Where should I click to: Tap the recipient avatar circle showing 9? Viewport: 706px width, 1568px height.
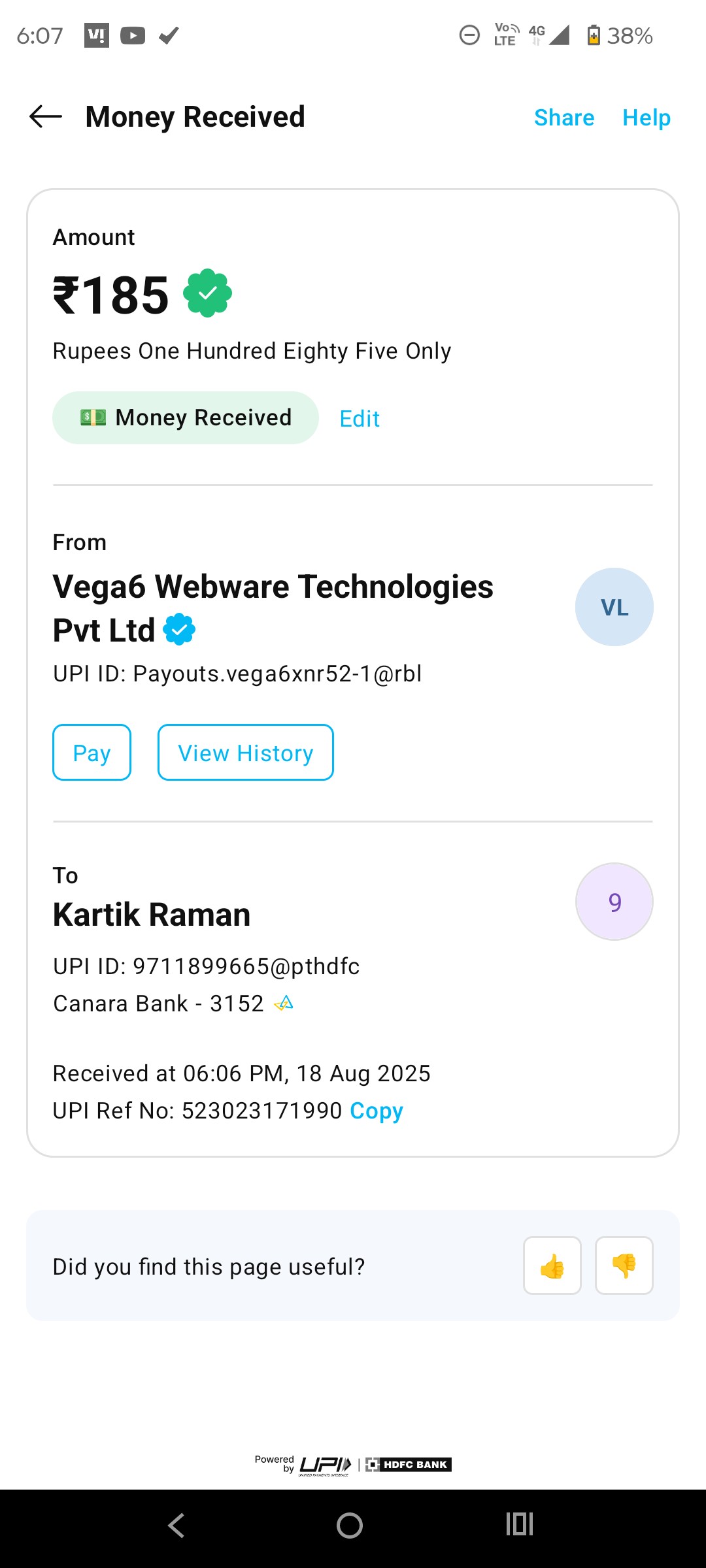click(614, 902)
